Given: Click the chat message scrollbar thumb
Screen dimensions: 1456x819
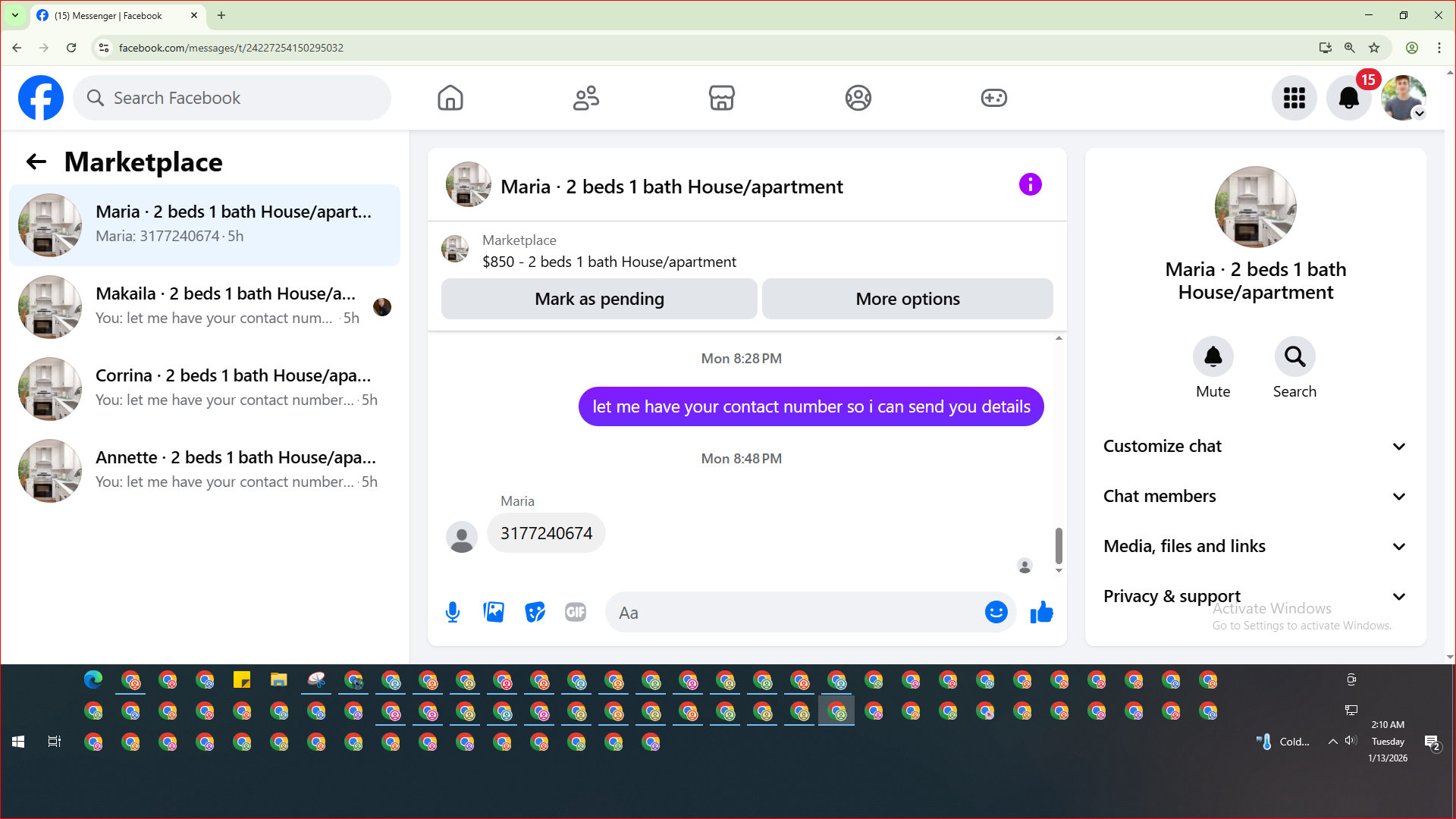Looking at the screenshot, I should click(1059, 546).
